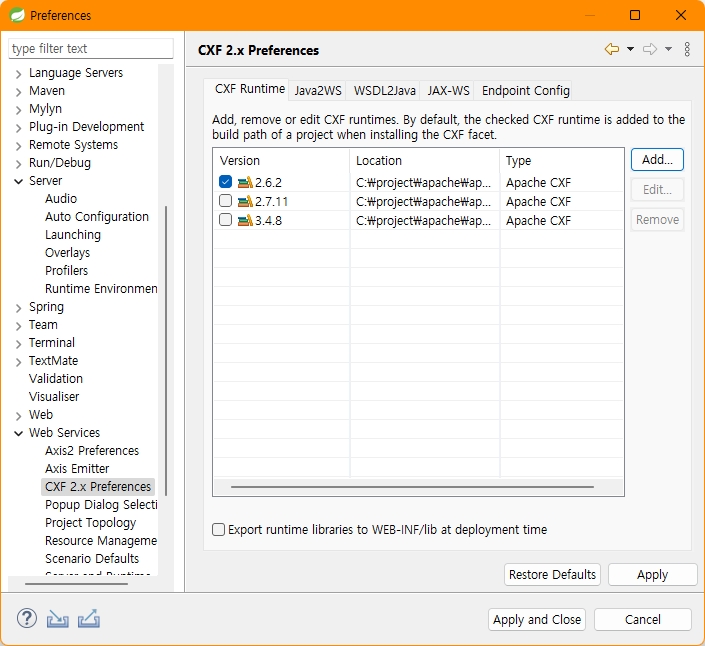
Task: Expand the Mylyn tree node
Action: pos(18,110)
